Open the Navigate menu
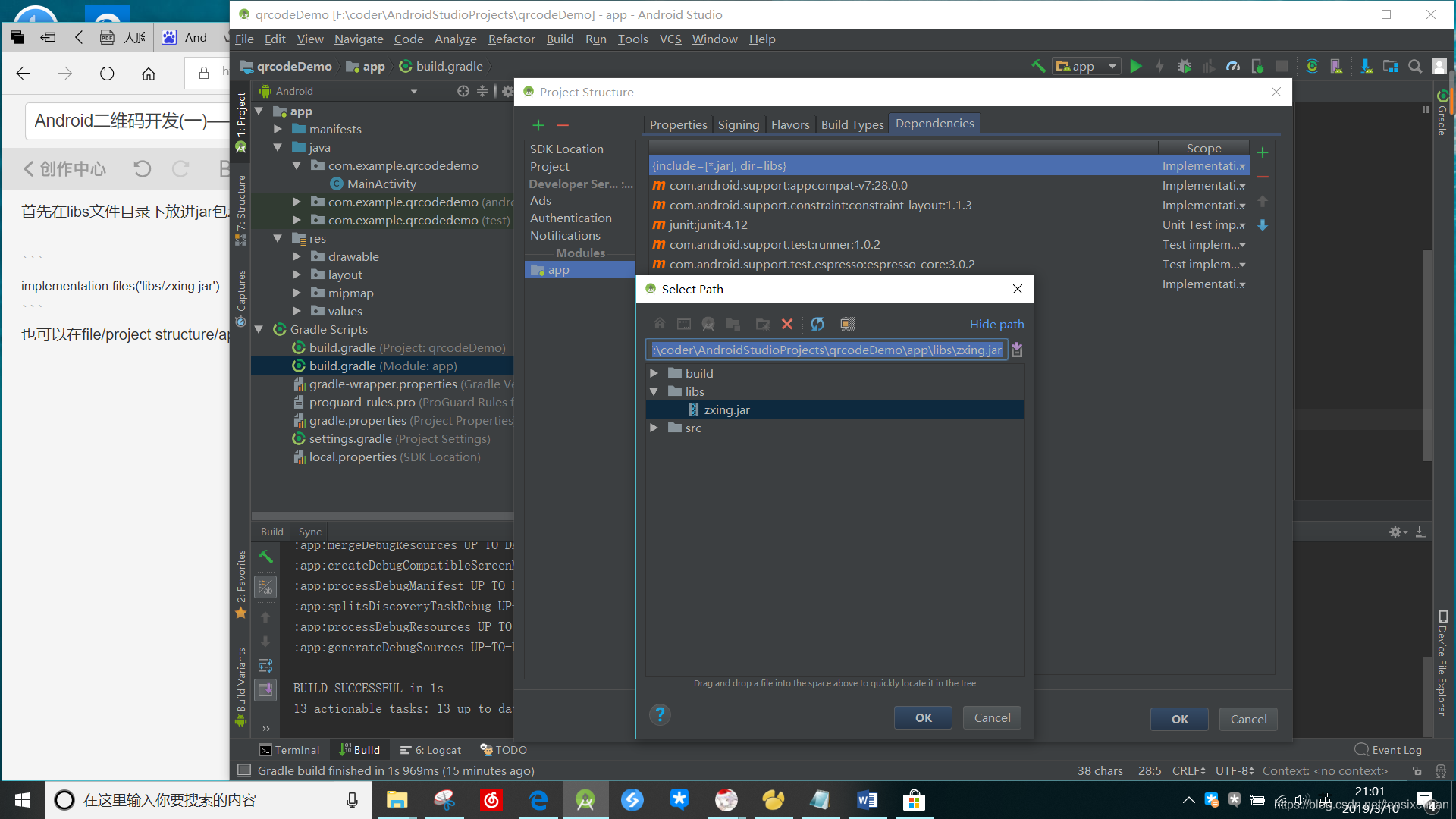The height and width of the screenshot is (819, 1456). click(x=359, y=39)
